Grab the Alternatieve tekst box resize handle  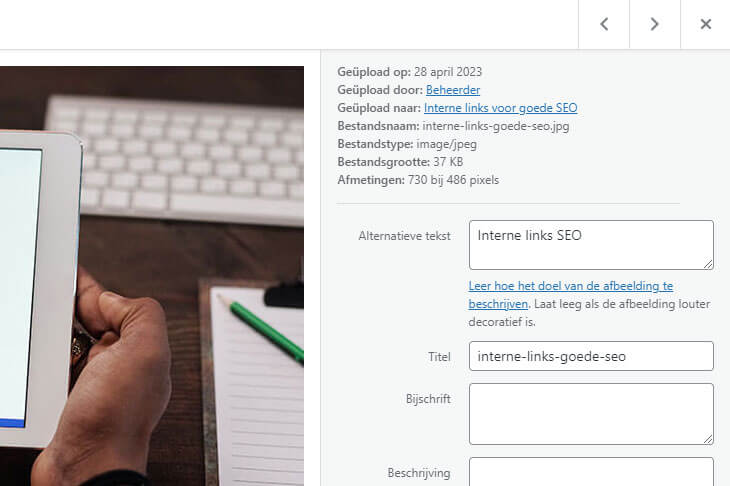point(708,264)
